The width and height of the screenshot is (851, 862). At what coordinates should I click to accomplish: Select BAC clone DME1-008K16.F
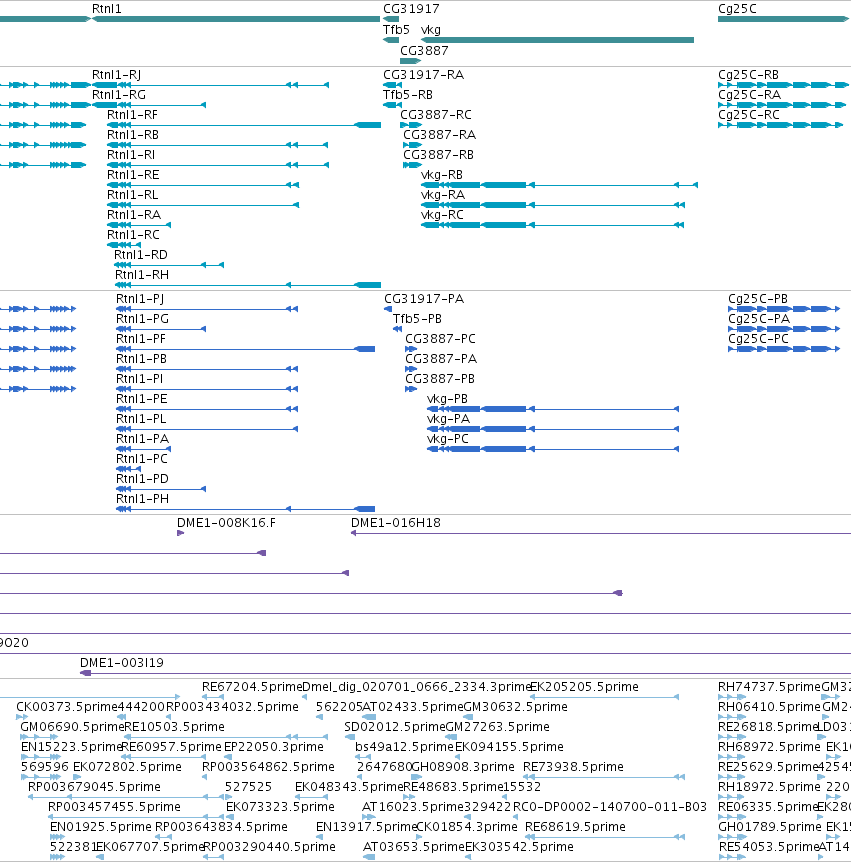[226, 523]
